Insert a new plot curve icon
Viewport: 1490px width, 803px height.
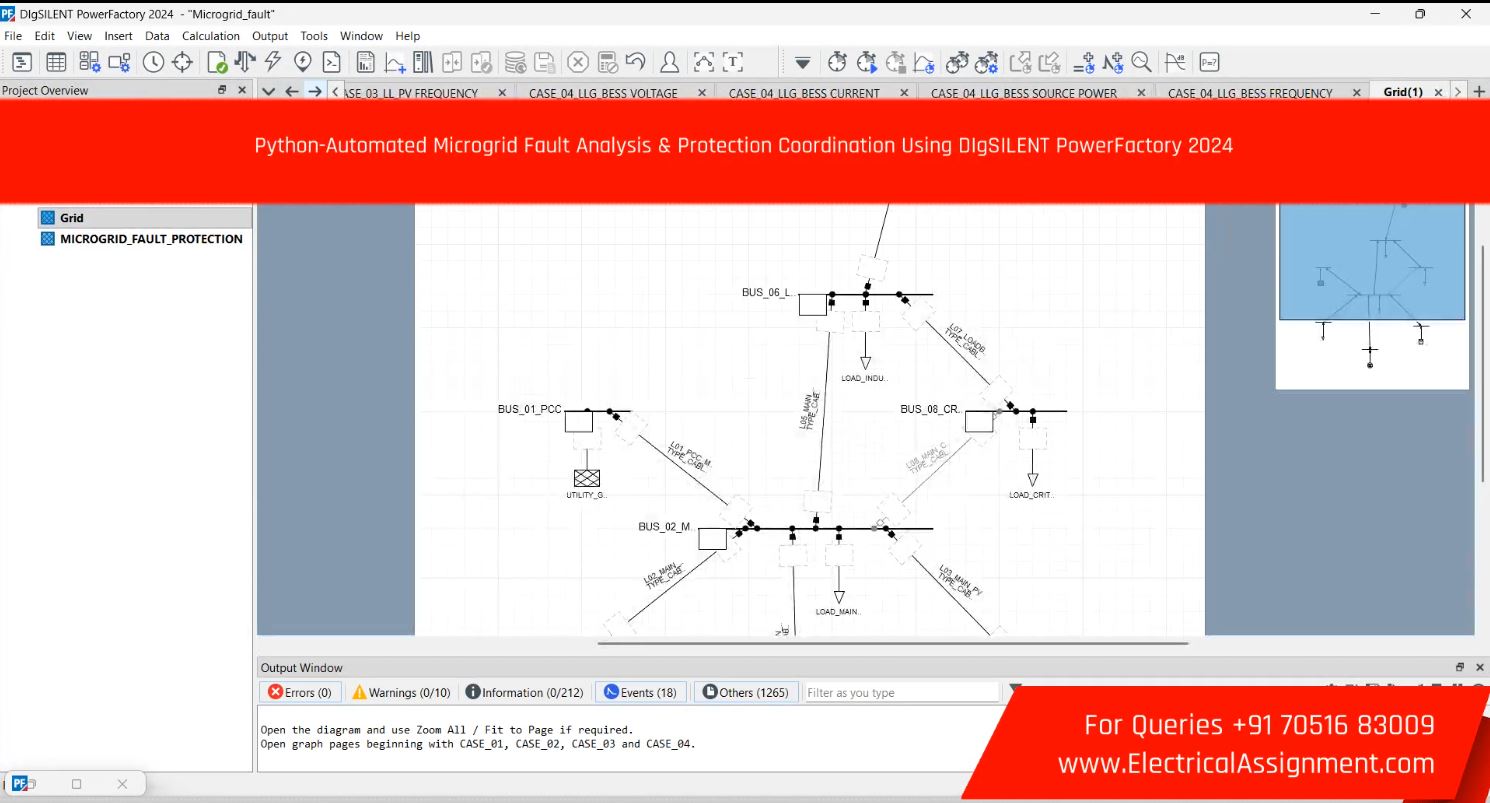[396, 62]
